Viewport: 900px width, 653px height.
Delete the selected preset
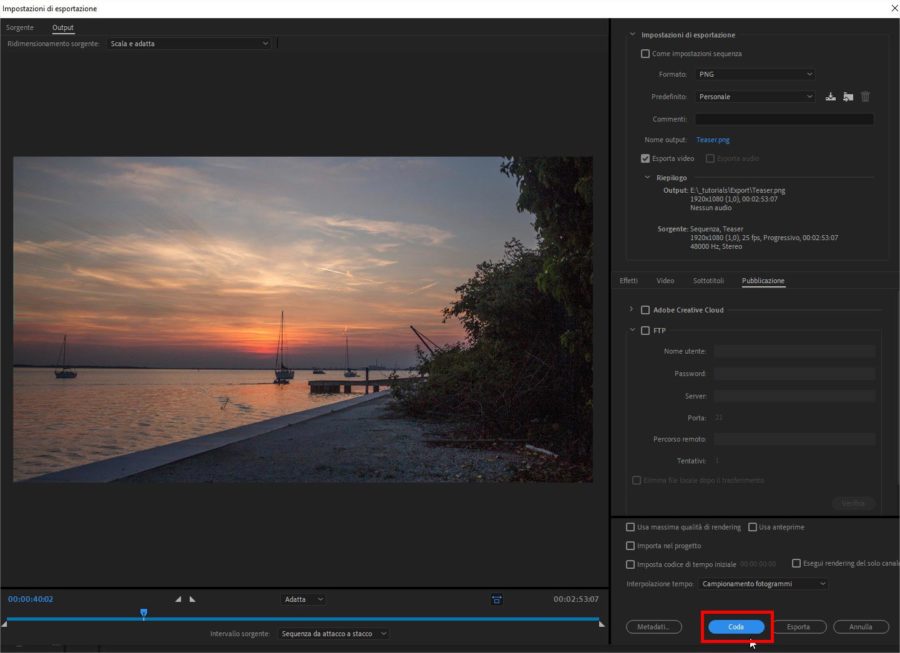(866, 96)
